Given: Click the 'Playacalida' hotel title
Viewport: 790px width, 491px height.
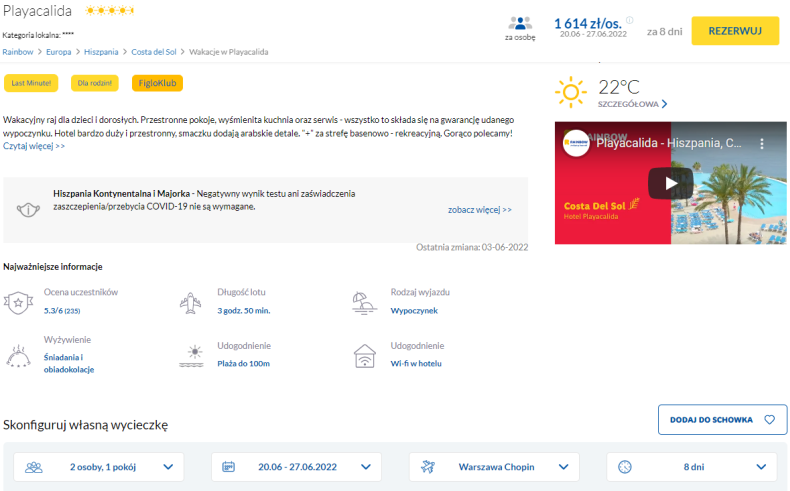Looking at the screenshot, I should pos(37,11).
